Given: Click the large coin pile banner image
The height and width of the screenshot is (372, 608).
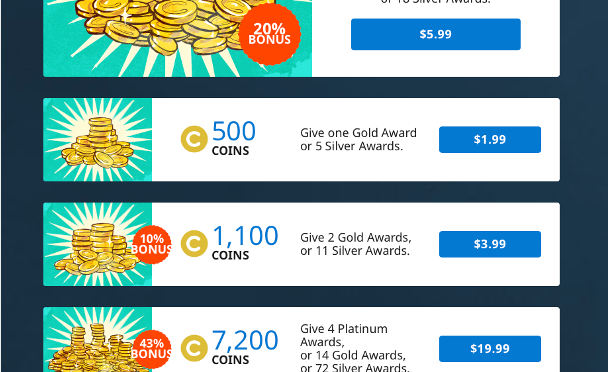Looking at the screenshot, I should pyautogui.click(x=177, y=38).
